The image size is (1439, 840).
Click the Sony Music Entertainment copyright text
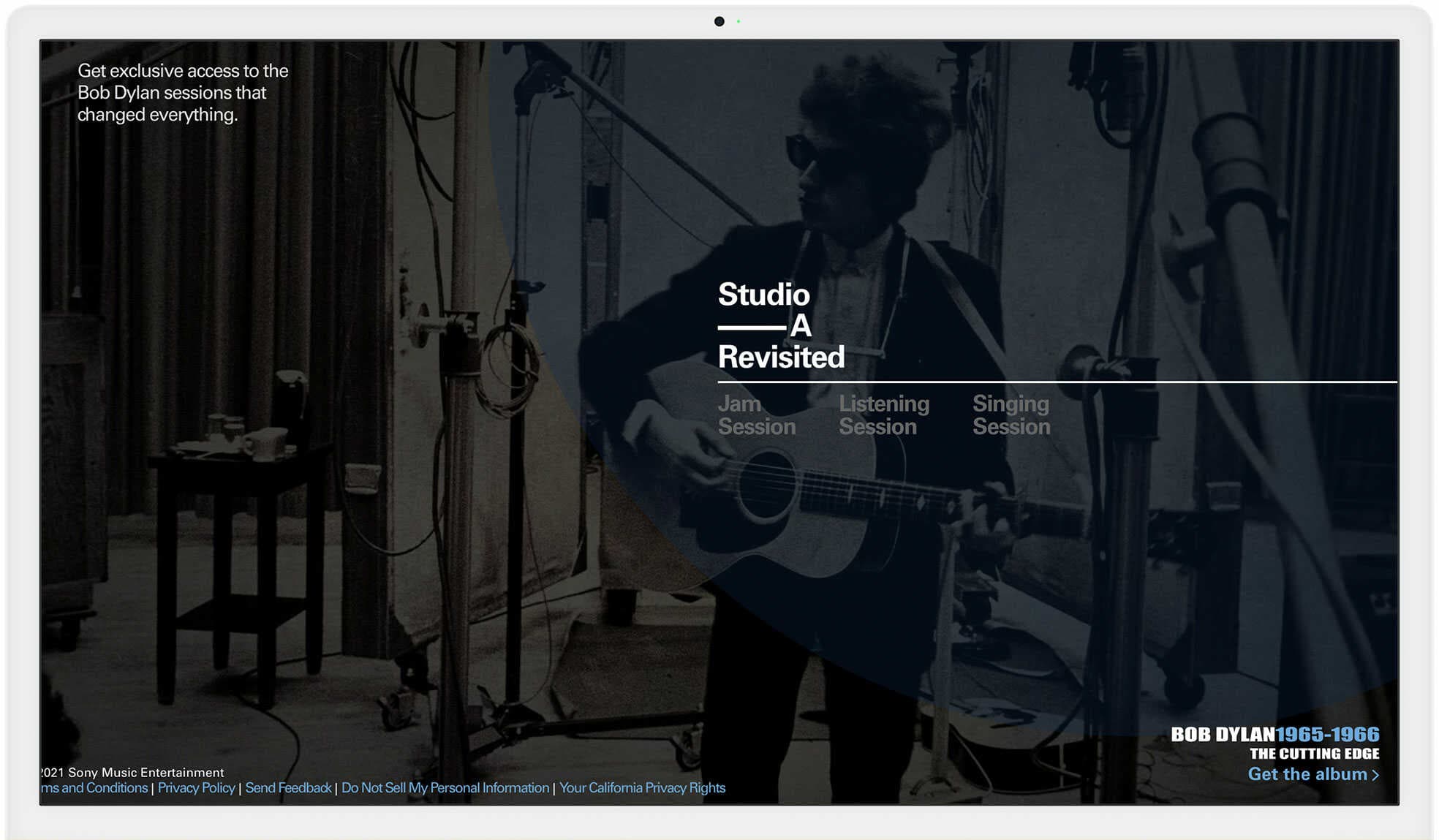coord(132,773)
